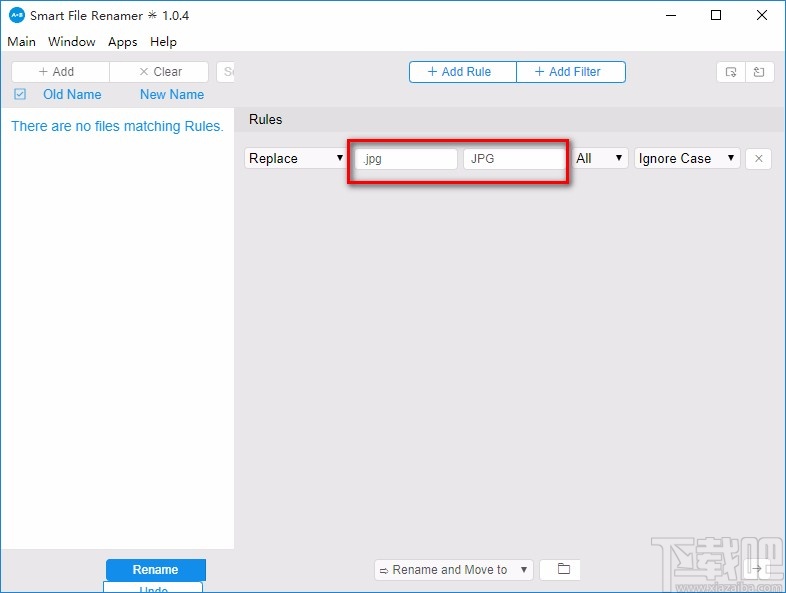
Task: Open the Apps menu
Action: point(123,42)
